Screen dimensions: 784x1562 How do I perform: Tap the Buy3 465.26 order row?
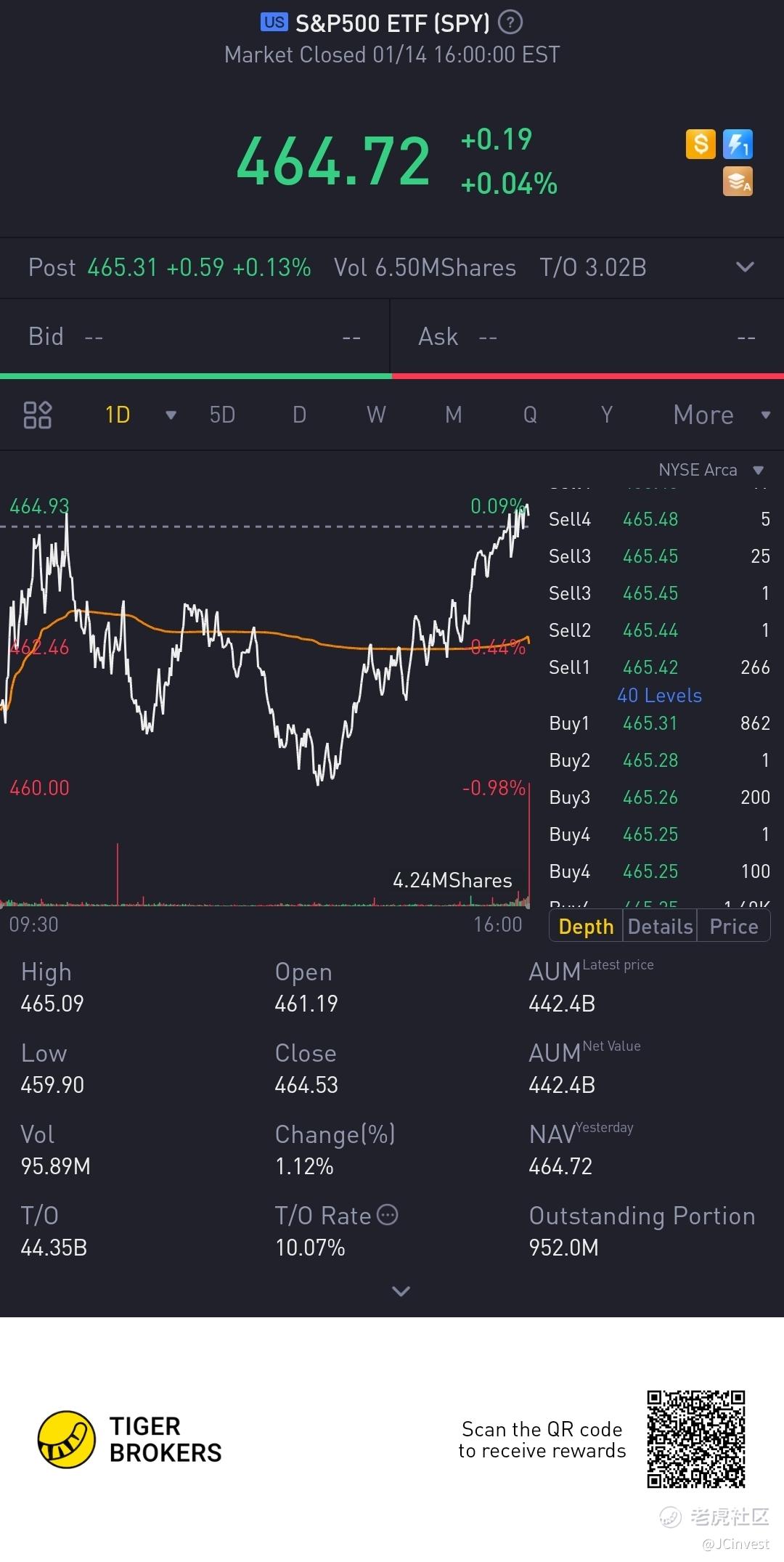659,797
